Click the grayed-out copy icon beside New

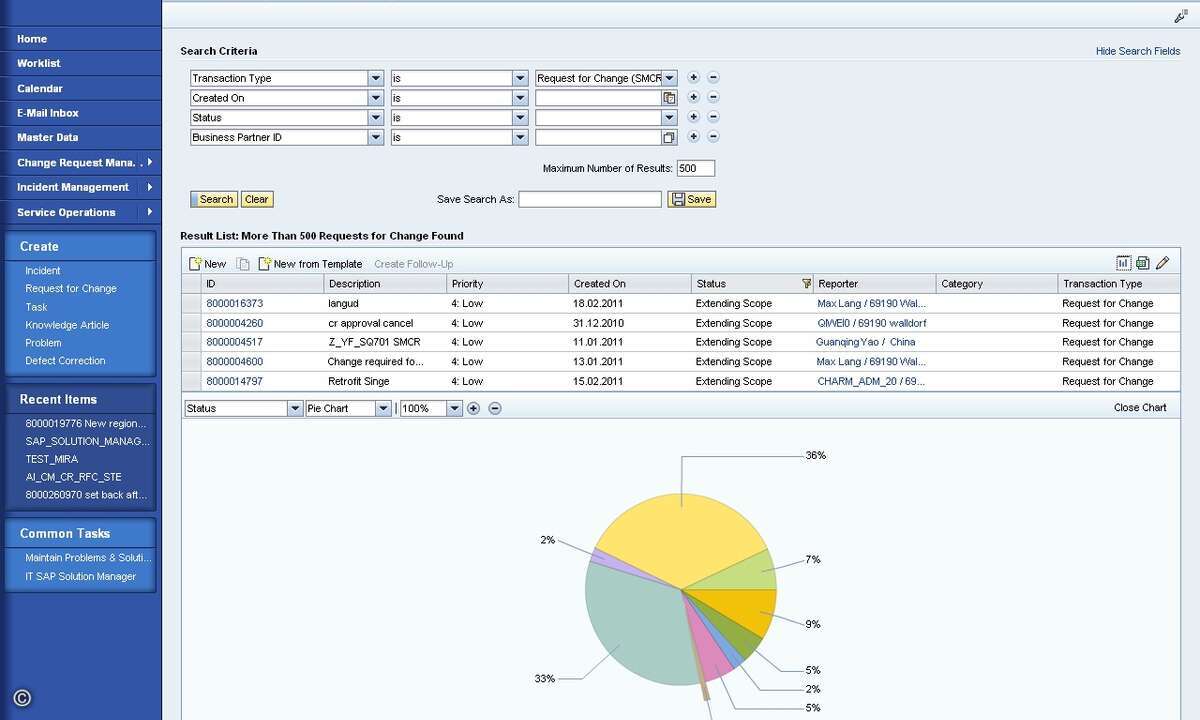[x=242, y=264]
